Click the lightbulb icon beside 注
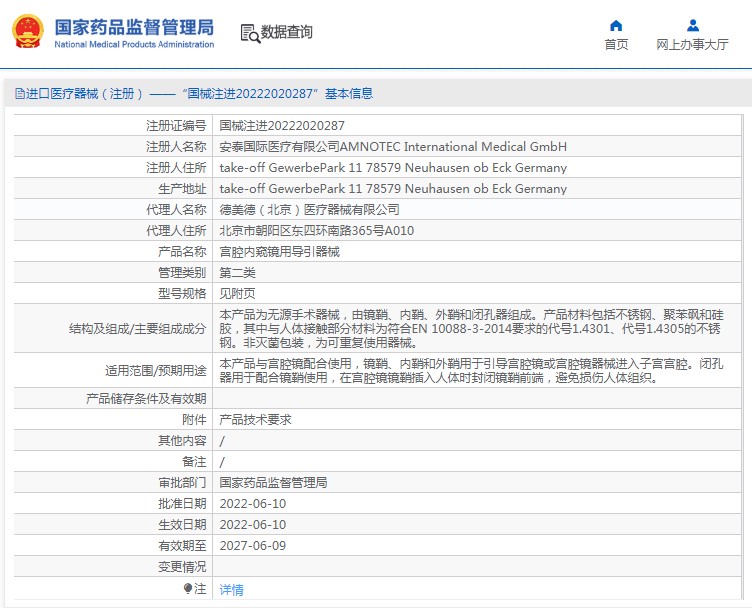 188,588
